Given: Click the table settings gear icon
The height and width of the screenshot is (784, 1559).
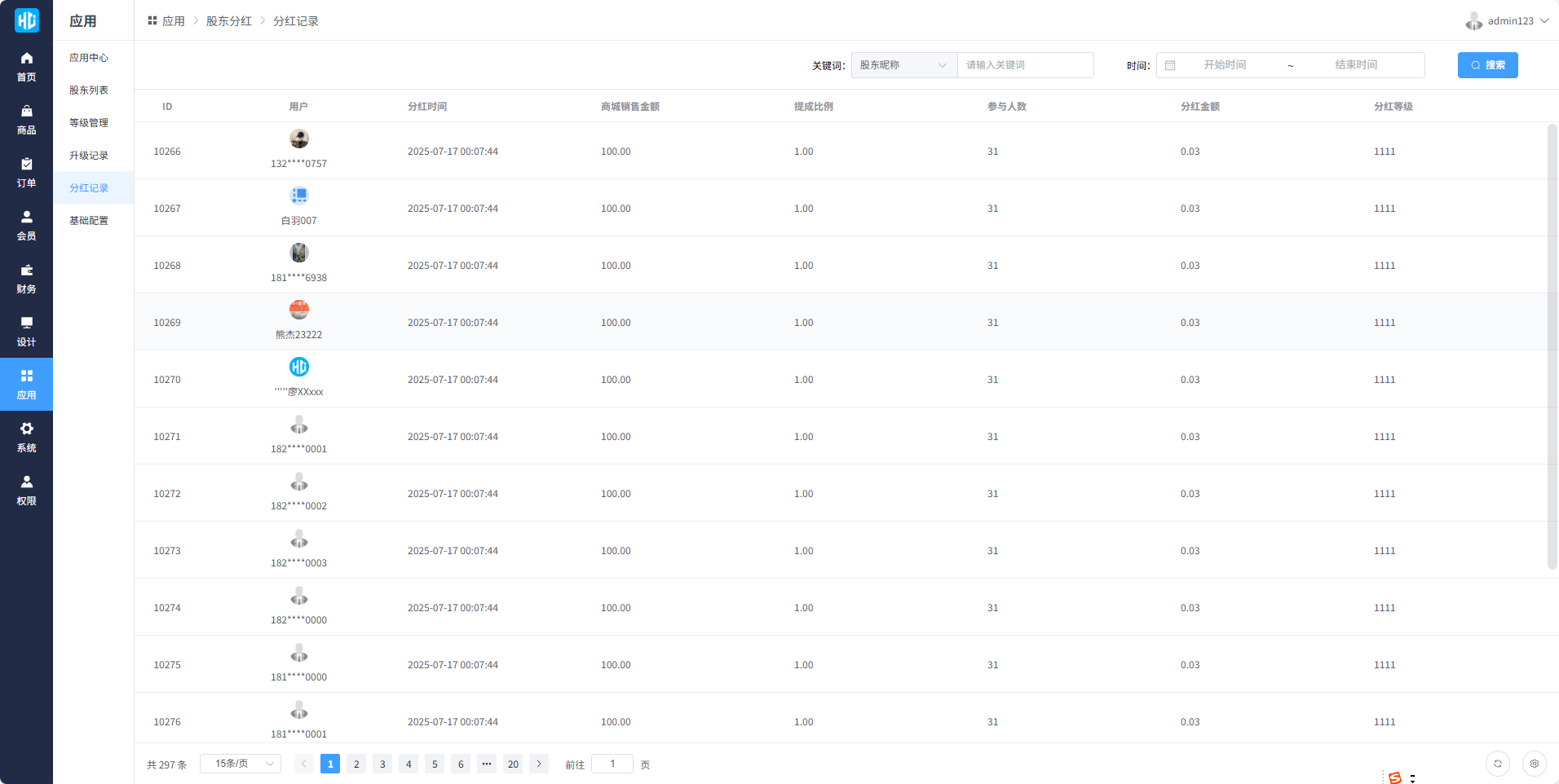Looking at the screenshot, I should [1534, 764].
